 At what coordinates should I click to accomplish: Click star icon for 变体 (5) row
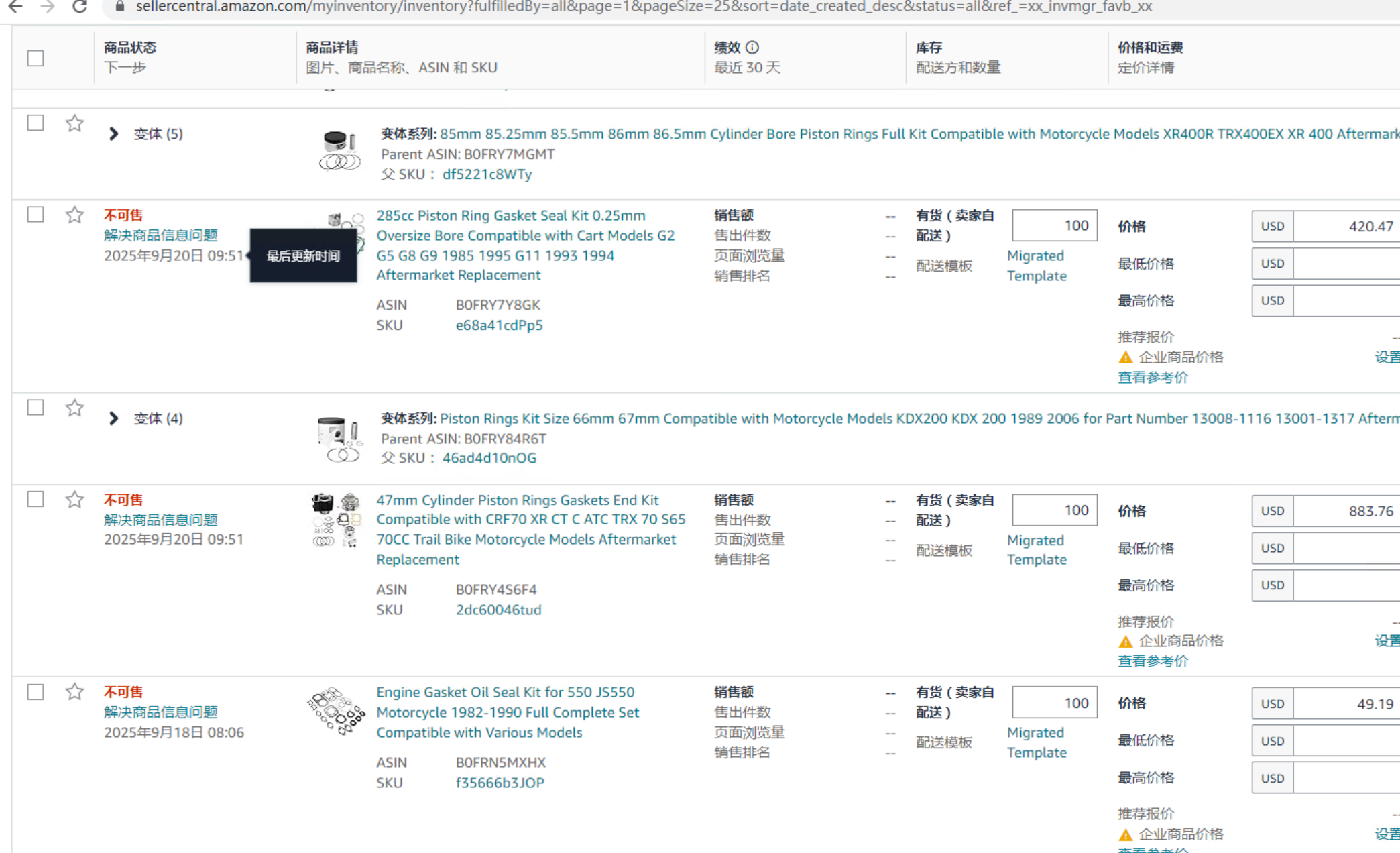pos(74,123)
